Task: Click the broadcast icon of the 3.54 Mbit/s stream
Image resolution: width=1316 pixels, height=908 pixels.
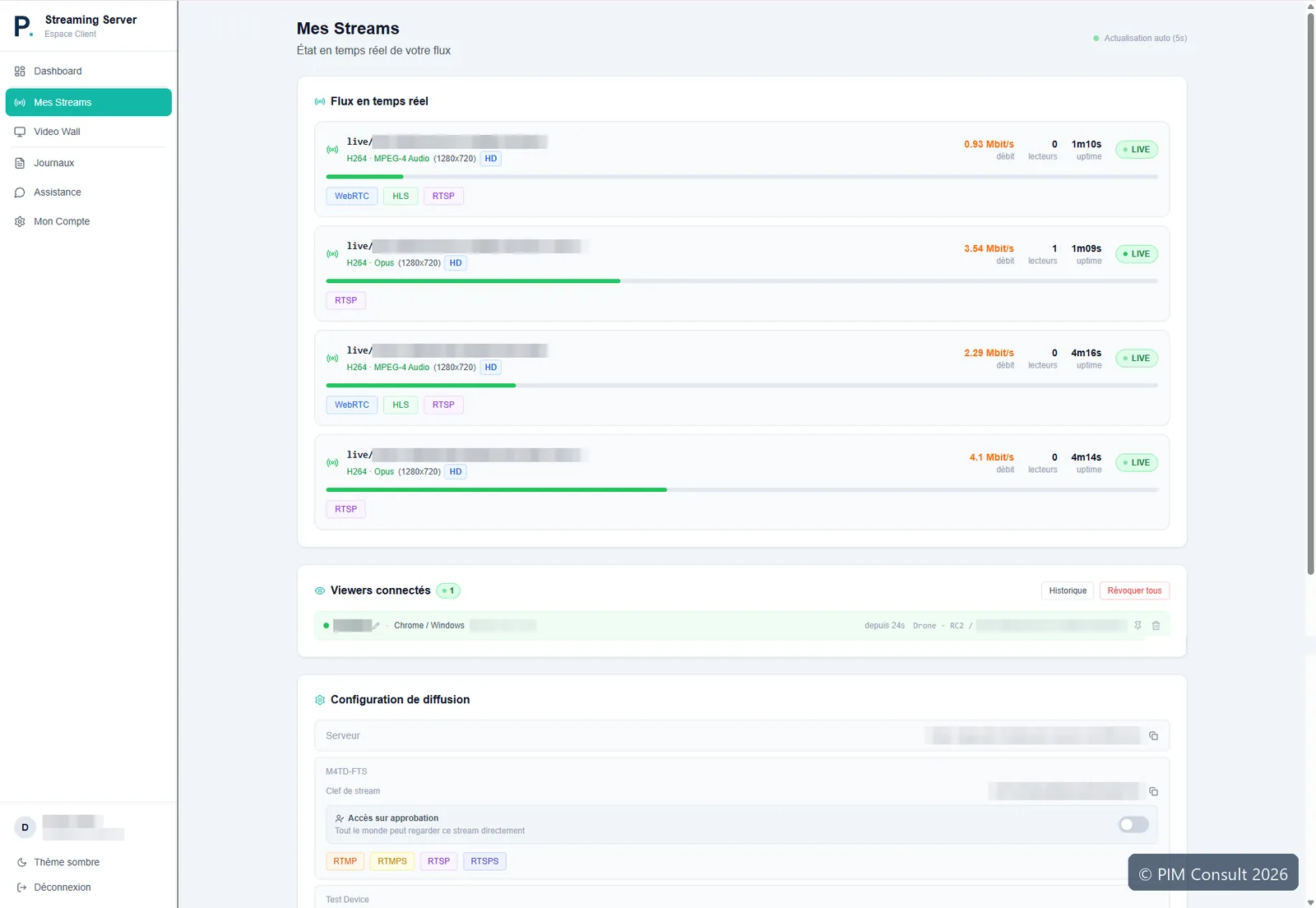Action: [x=332, y=254]
